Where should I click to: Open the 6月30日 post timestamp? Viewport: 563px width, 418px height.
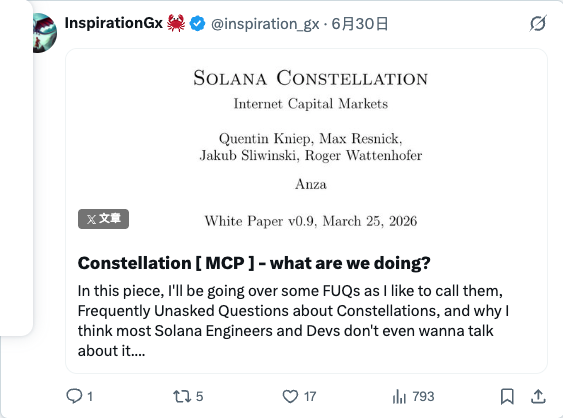[x=359, y=24]
